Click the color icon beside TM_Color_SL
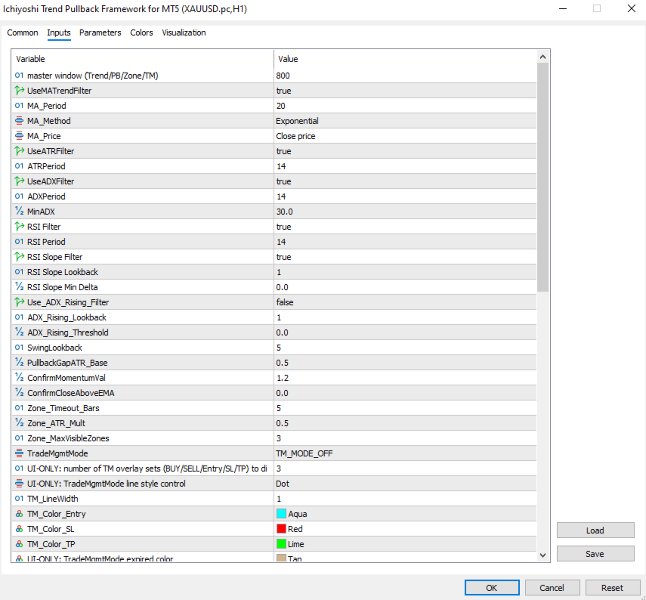 point(19,529)
